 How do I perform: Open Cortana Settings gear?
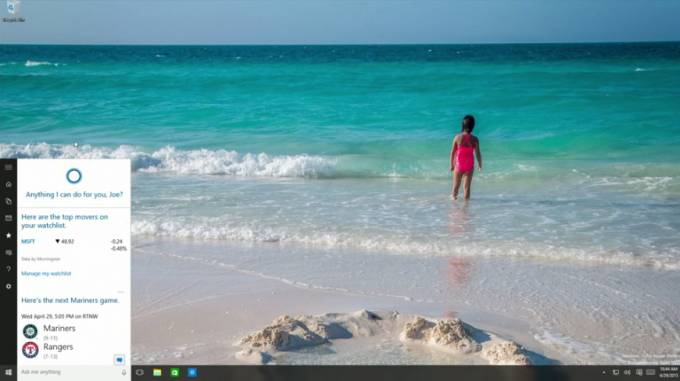coord(8,287)
